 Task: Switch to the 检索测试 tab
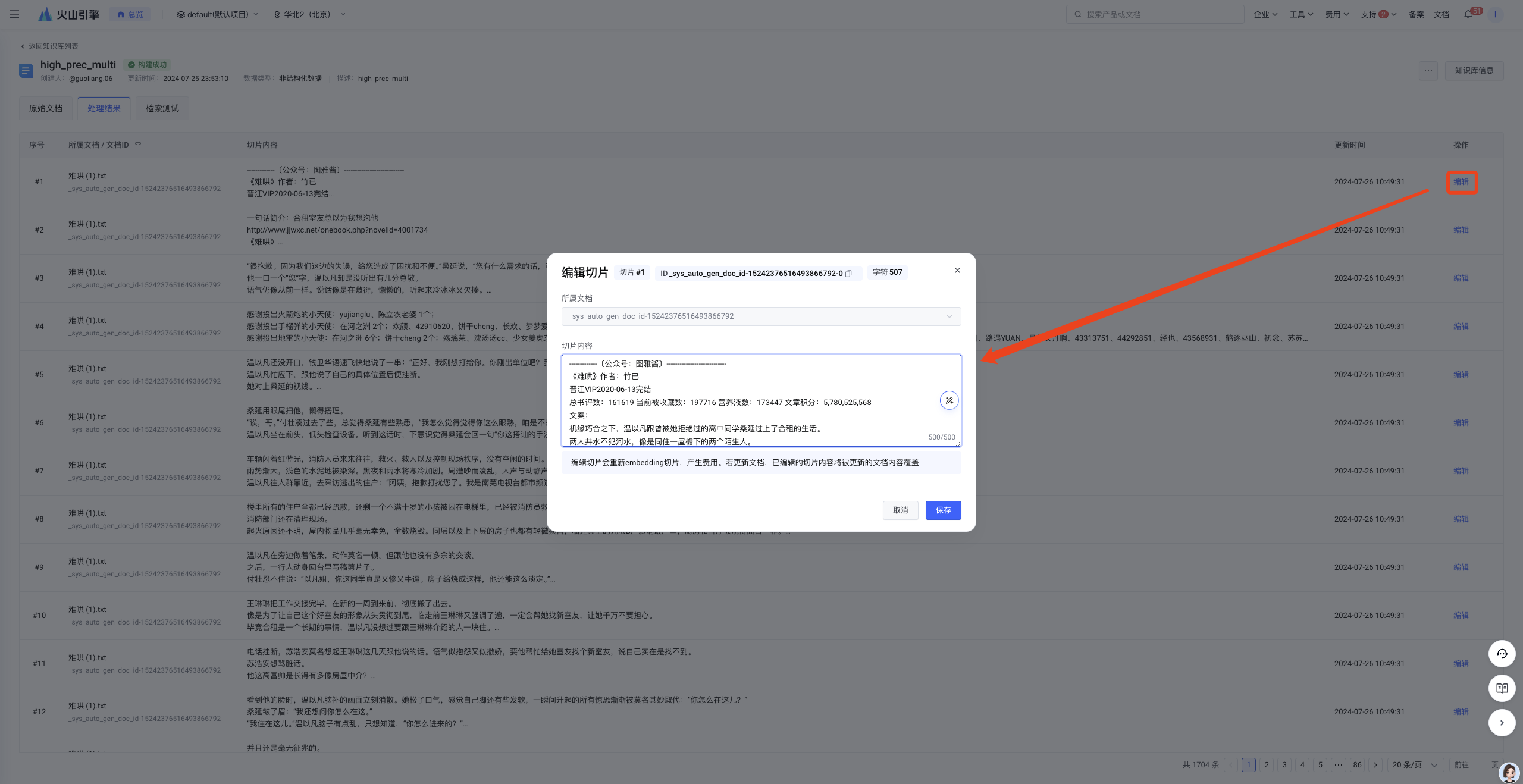point(162,108)
